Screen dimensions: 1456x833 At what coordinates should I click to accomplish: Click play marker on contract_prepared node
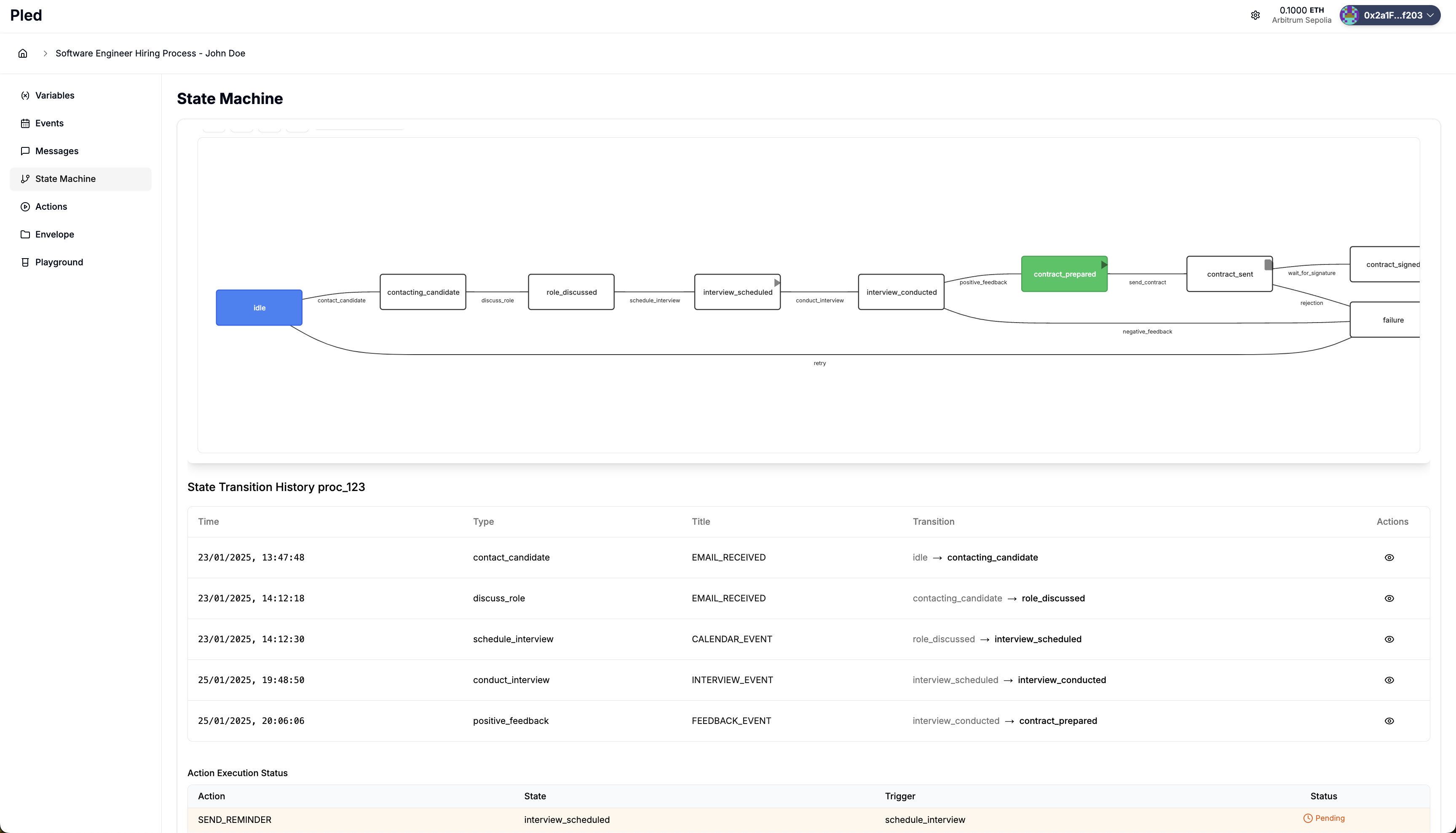pyautogui.click(x=1103, y=265)
